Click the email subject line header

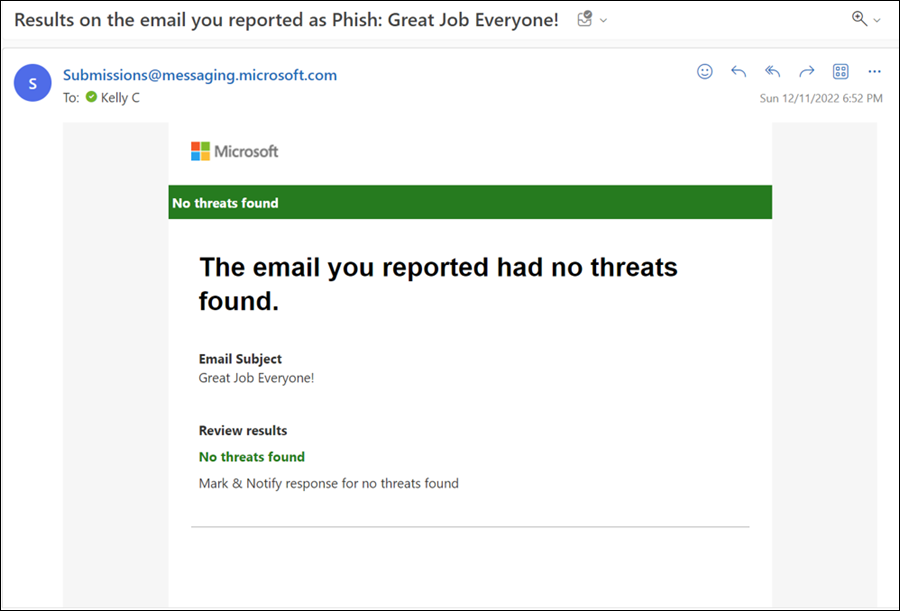[286, 19]
